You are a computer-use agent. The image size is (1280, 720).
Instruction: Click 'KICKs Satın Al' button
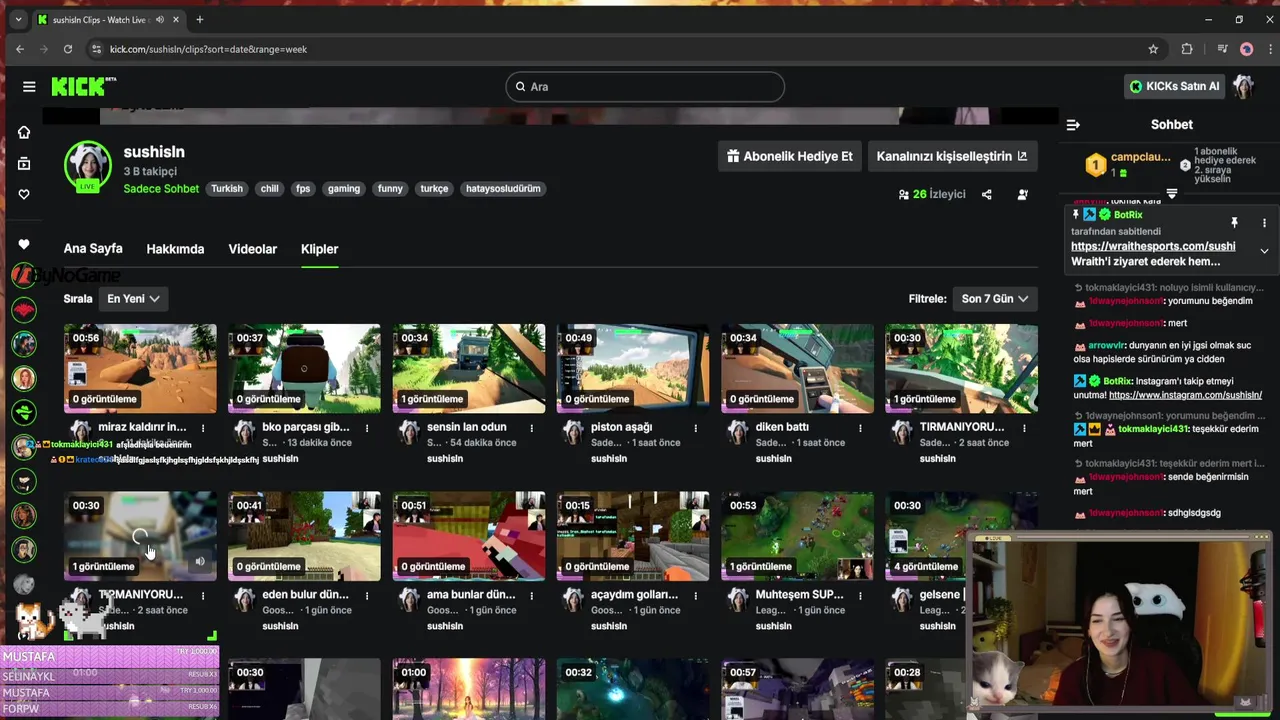1174,86
